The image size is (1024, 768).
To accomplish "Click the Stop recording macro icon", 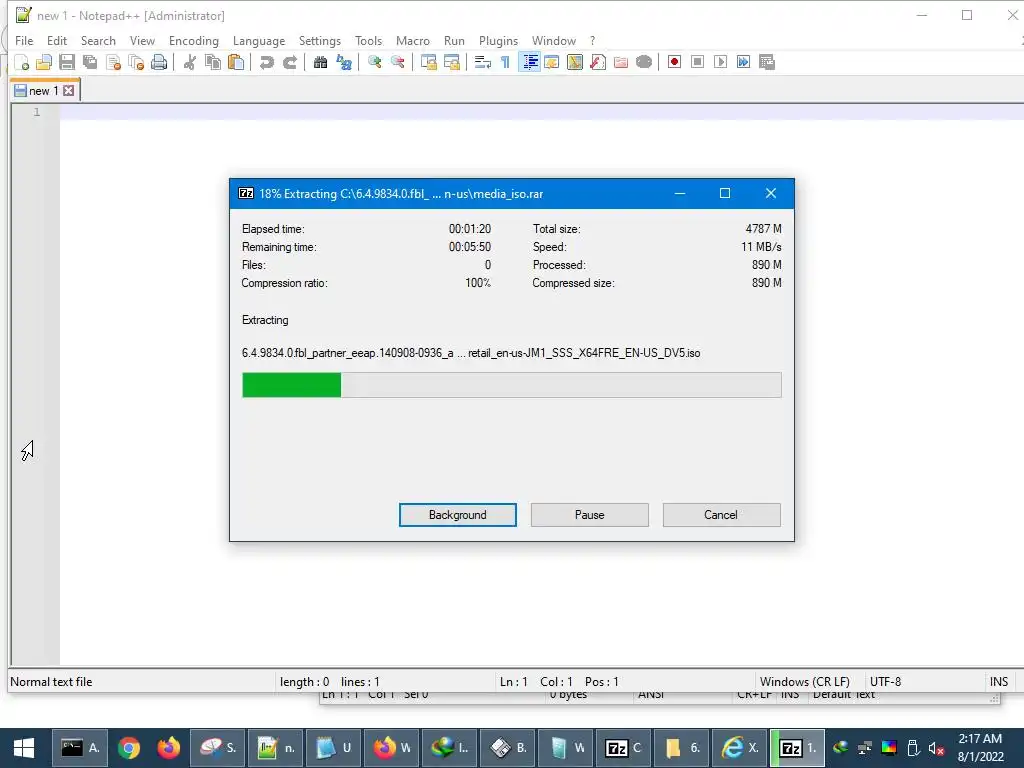I will tap(697, 62).
